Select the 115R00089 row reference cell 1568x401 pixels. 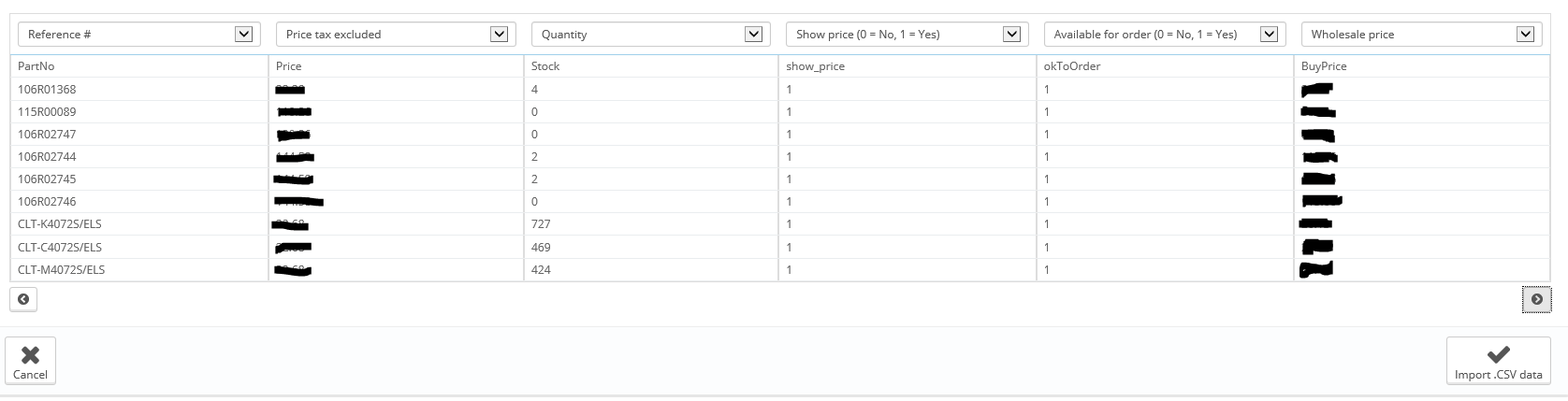click(47, 112)
